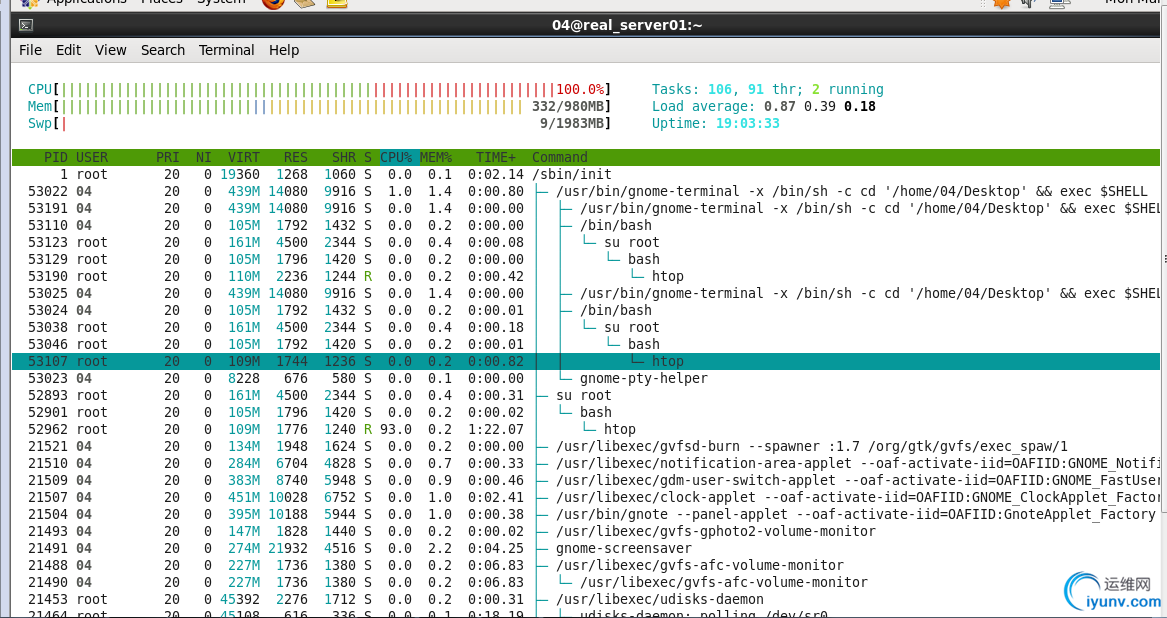Viewport: 1167px width, 618px height.
Task: Click the MEM% column header
Action: tap(436, 157)
